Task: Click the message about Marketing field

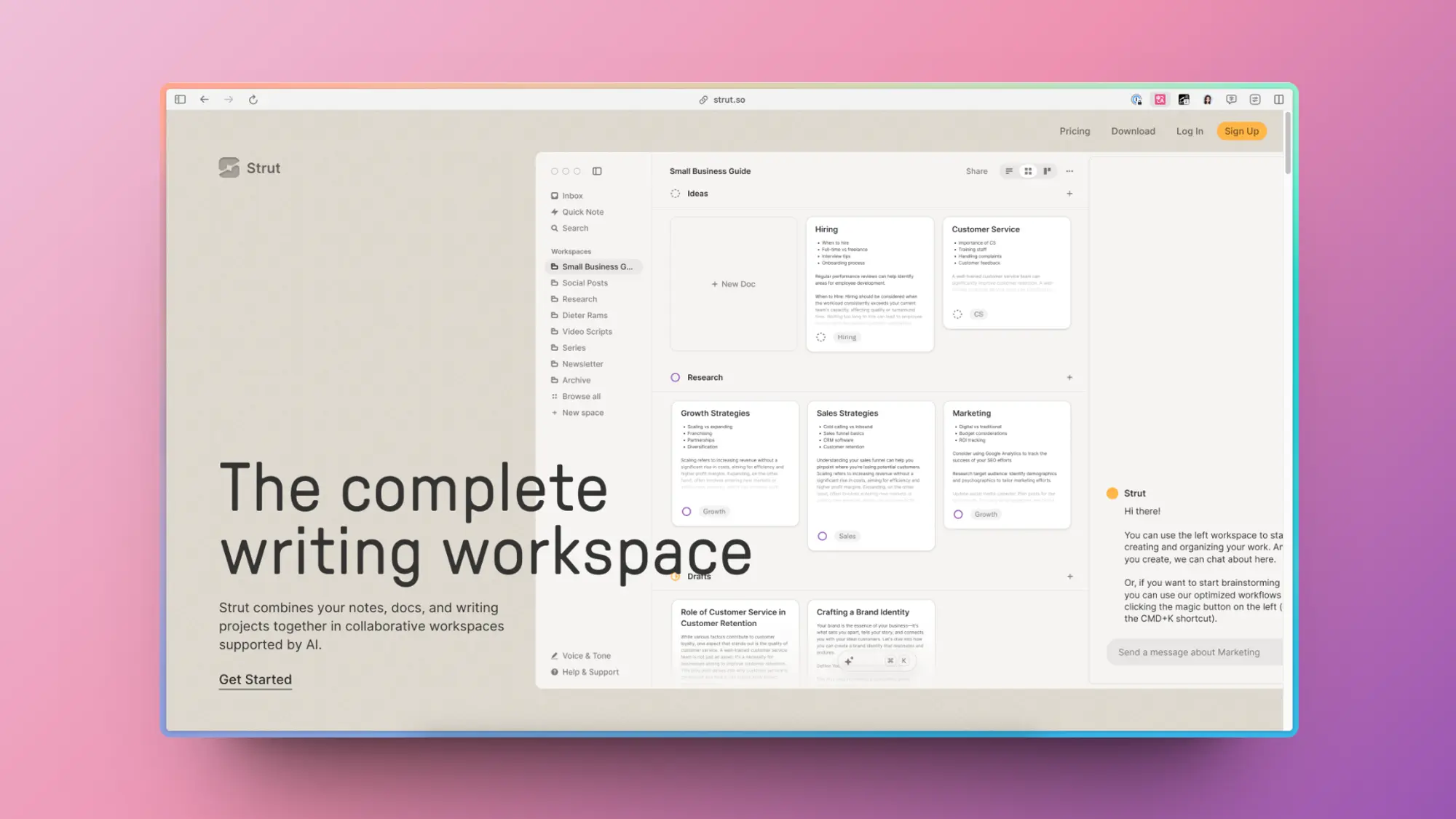Action: point(1195,652)
